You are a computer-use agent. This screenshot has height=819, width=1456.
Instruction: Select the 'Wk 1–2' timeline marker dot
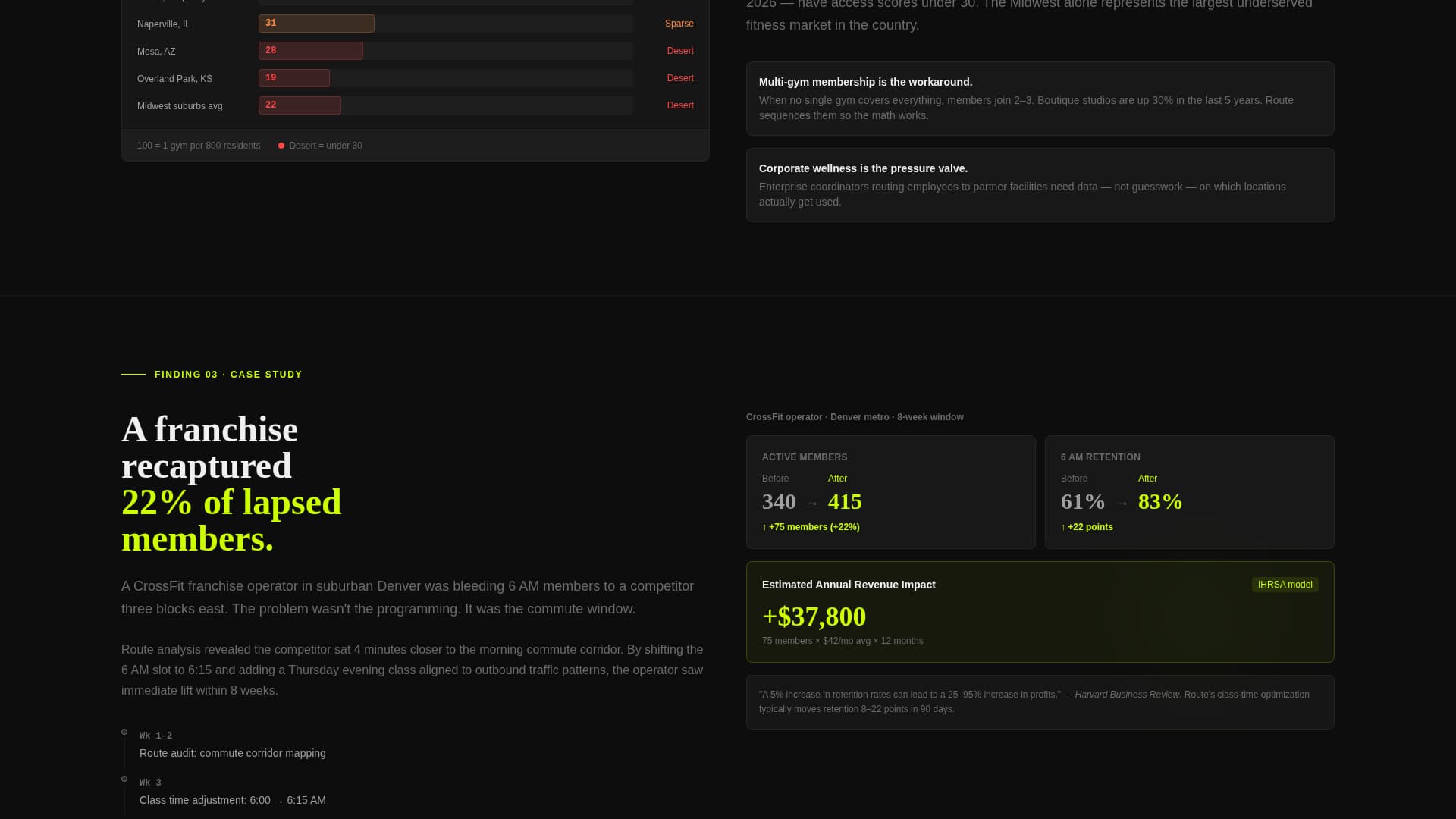(x=124, y=732)
